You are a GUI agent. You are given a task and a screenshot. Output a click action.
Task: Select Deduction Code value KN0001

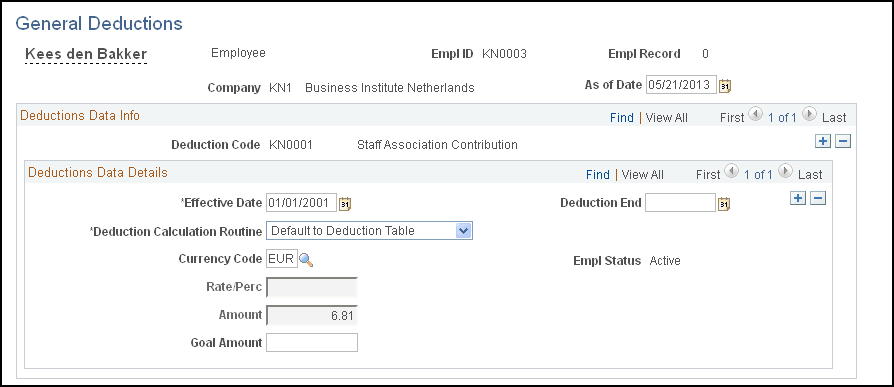(290, 145)
